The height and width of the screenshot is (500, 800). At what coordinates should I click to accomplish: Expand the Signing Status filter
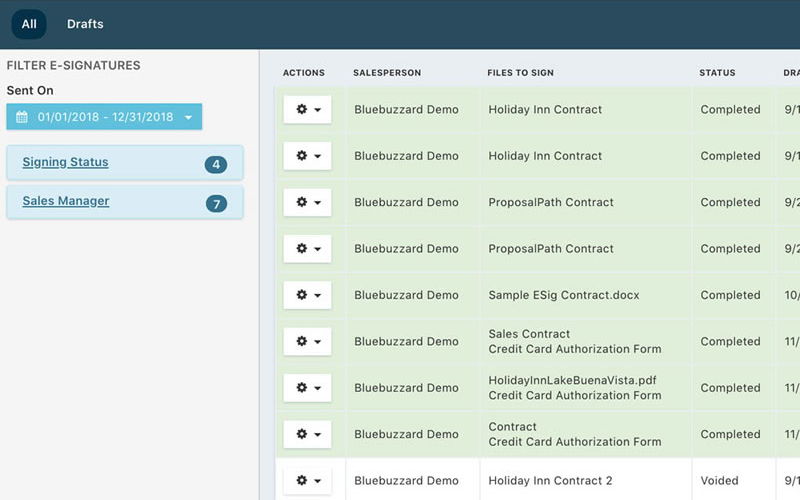[66, 162]
